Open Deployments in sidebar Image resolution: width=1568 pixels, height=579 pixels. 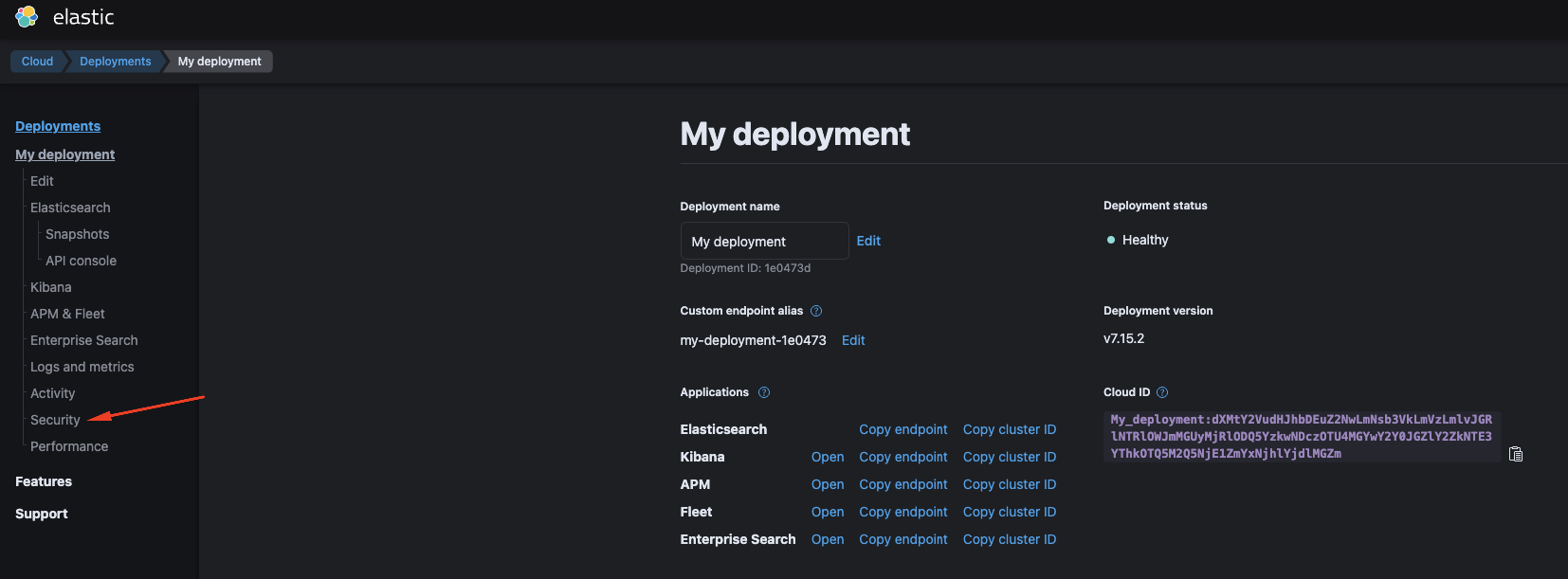point(58,126)
